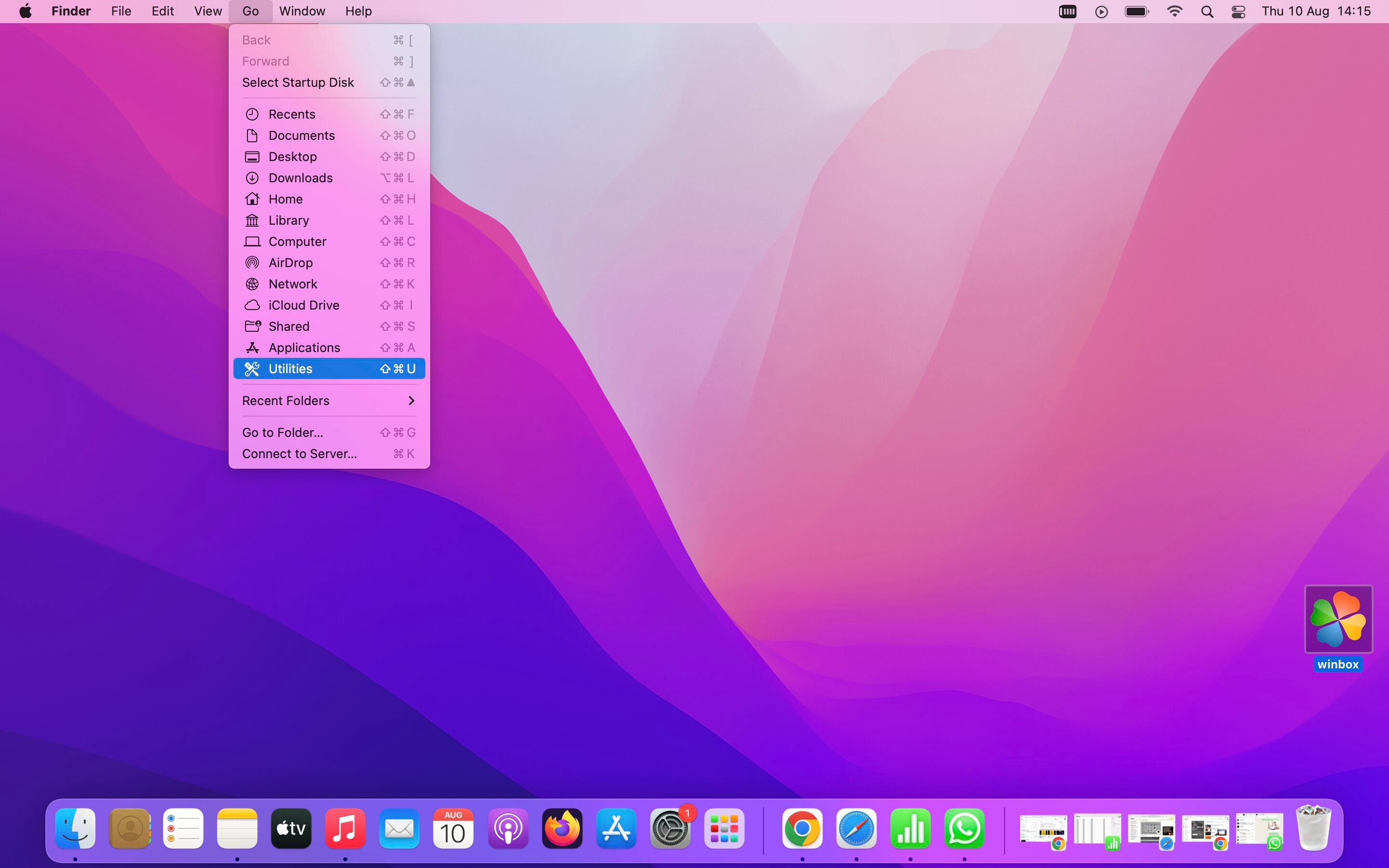Open the Podcasts app from the Dock

[508, 829]
